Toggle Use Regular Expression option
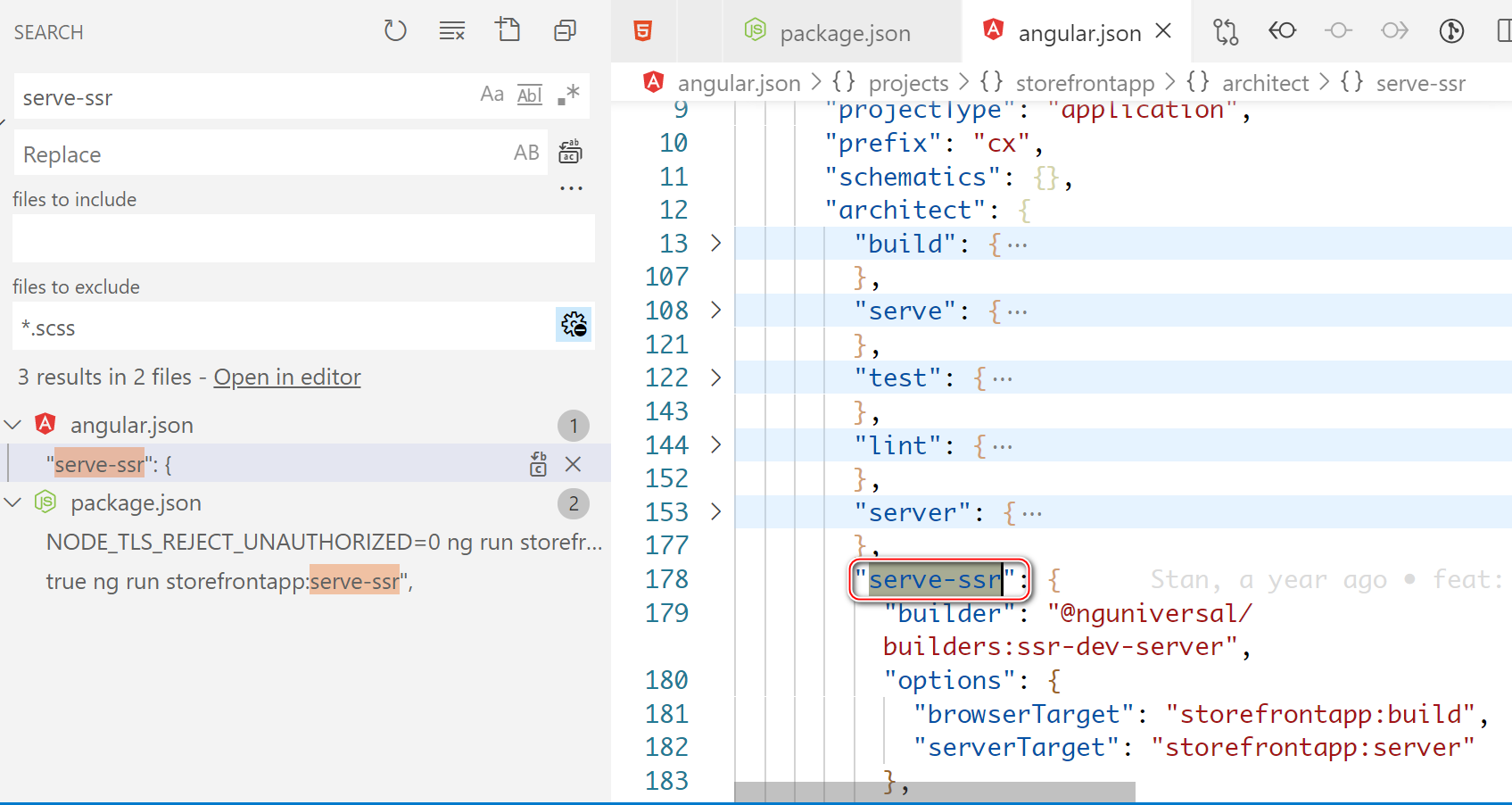 568,95
